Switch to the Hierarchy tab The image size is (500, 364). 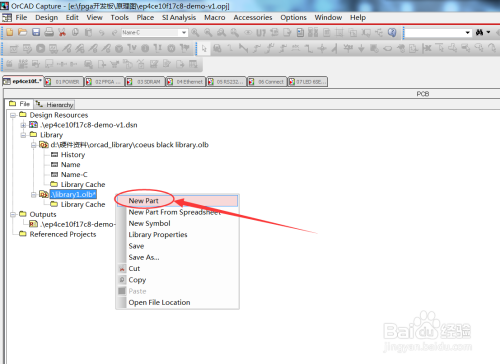pos(54,104)
